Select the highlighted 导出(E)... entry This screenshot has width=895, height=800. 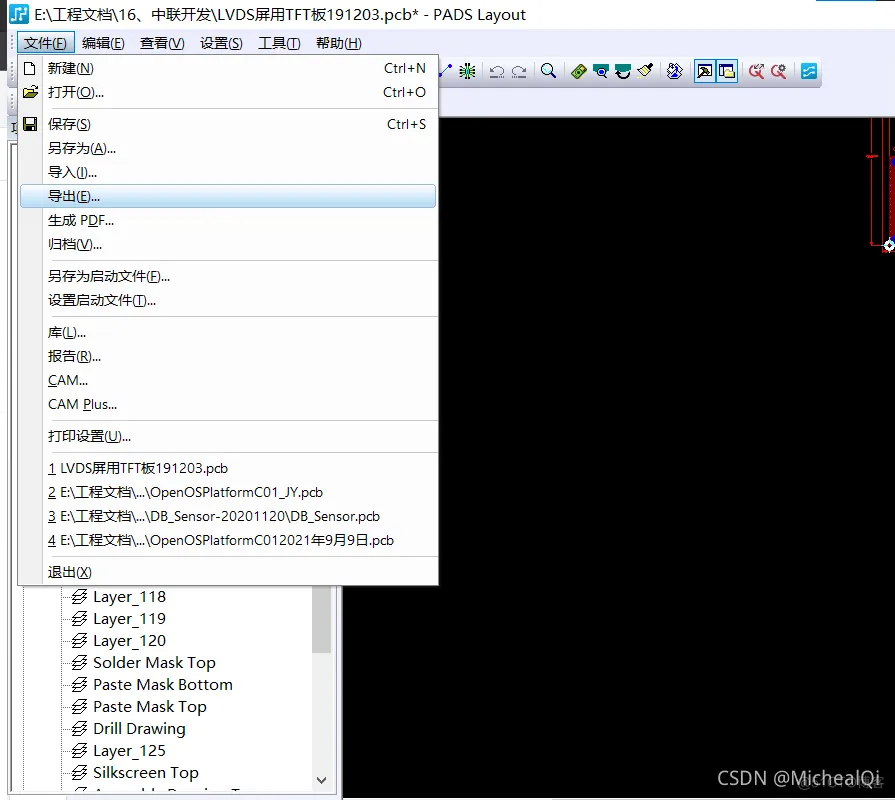[228, 196]
